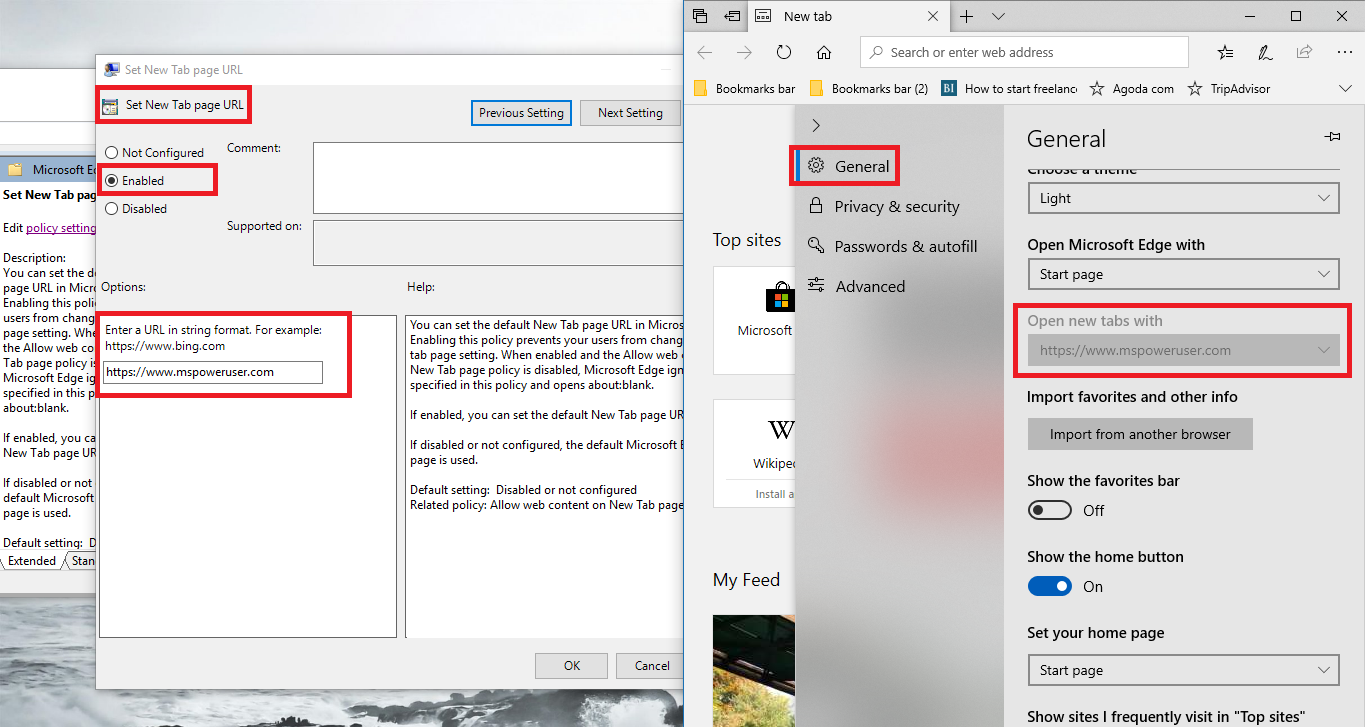Image resolution: width=1365 pixels, height=727 pixels.
Task: Click Passwords & autofill key icon
Action: (x=816, y=246)
